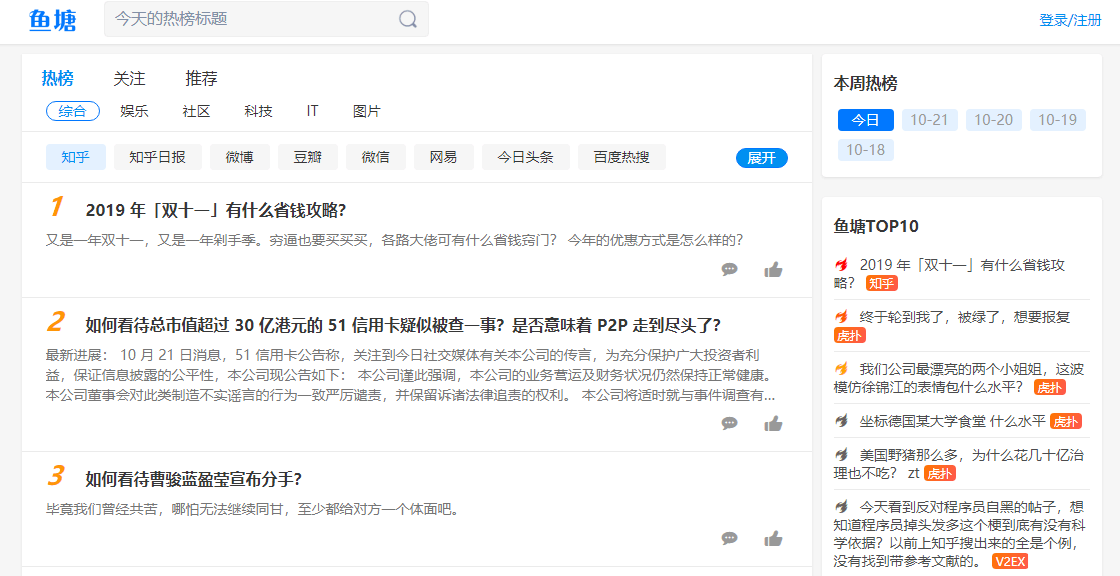1120x576 pixels.
Task: Open the 推荐 tab
Action: (x=201, y=78)
